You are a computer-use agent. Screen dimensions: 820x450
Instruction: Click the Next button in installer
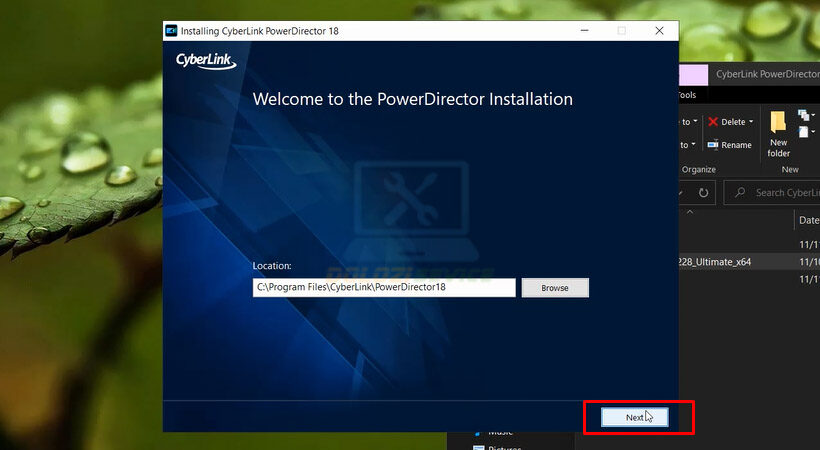[634, 418]
